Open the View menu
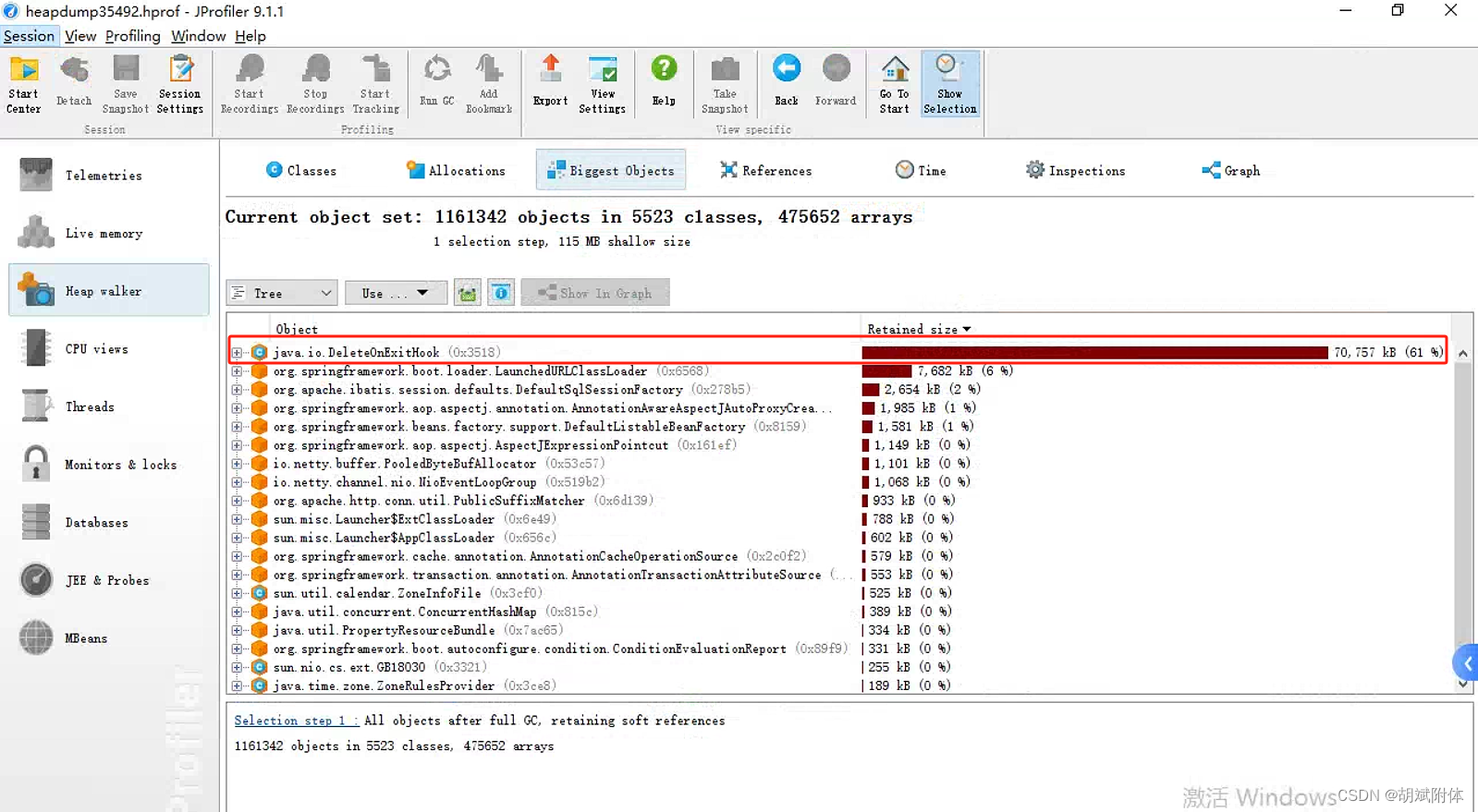1478x812 pixels. [80, 36]
